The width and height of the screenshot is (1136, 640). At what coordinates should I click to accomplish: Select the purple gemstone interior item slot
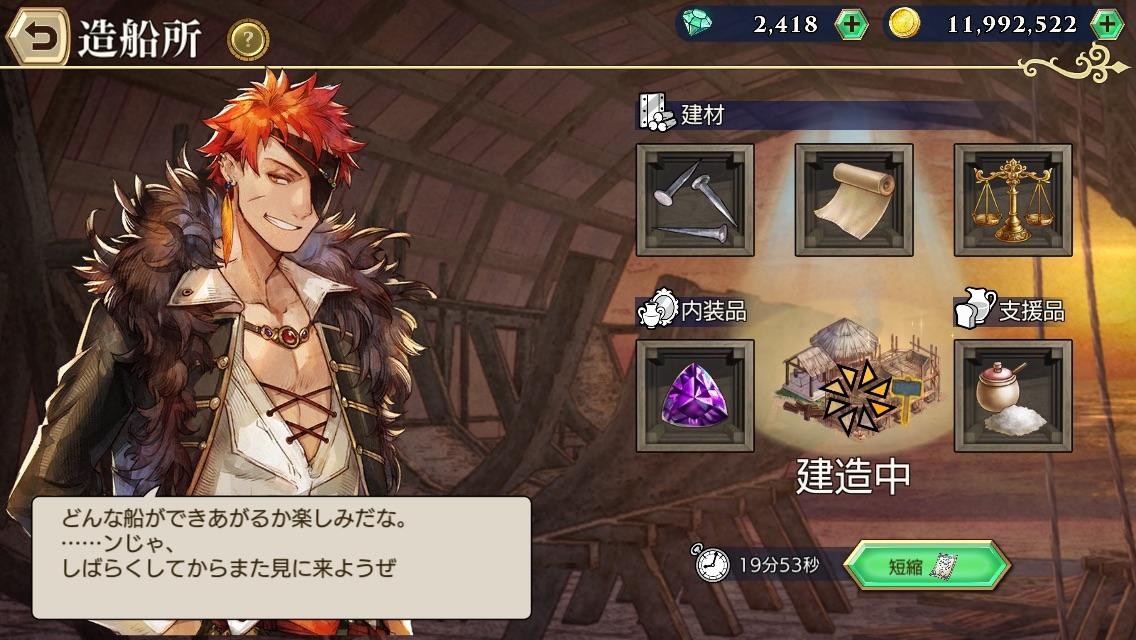tap(695, 396)
